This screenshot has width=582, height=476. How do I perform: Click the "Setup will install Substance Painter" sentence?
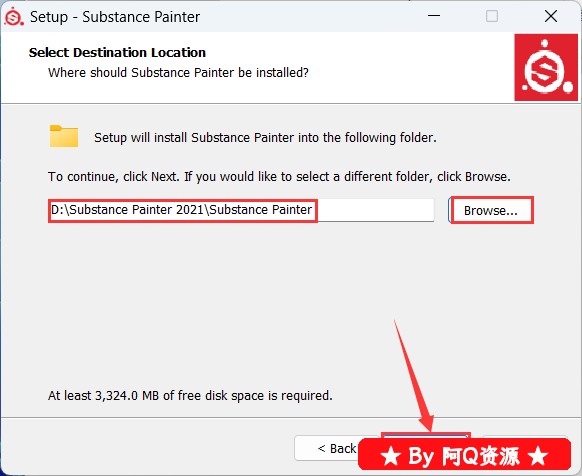click(265, 138)
